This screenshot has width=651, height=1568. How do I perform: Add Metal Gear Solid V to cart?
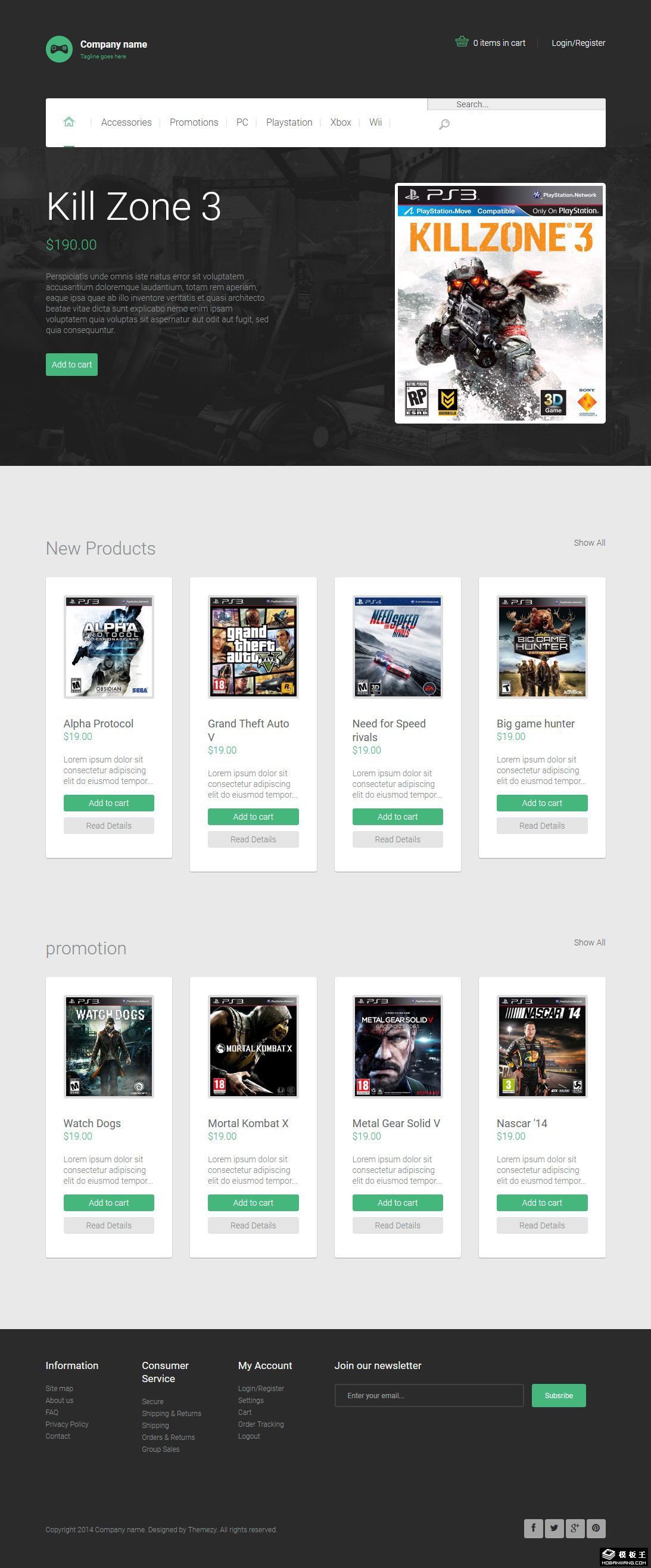pos(397,1203)
